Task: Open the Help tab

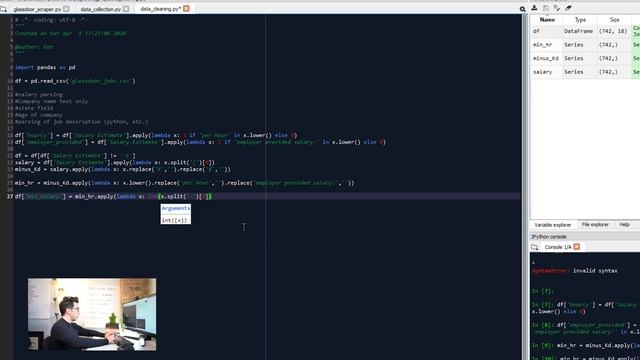Action: point(624,224)
